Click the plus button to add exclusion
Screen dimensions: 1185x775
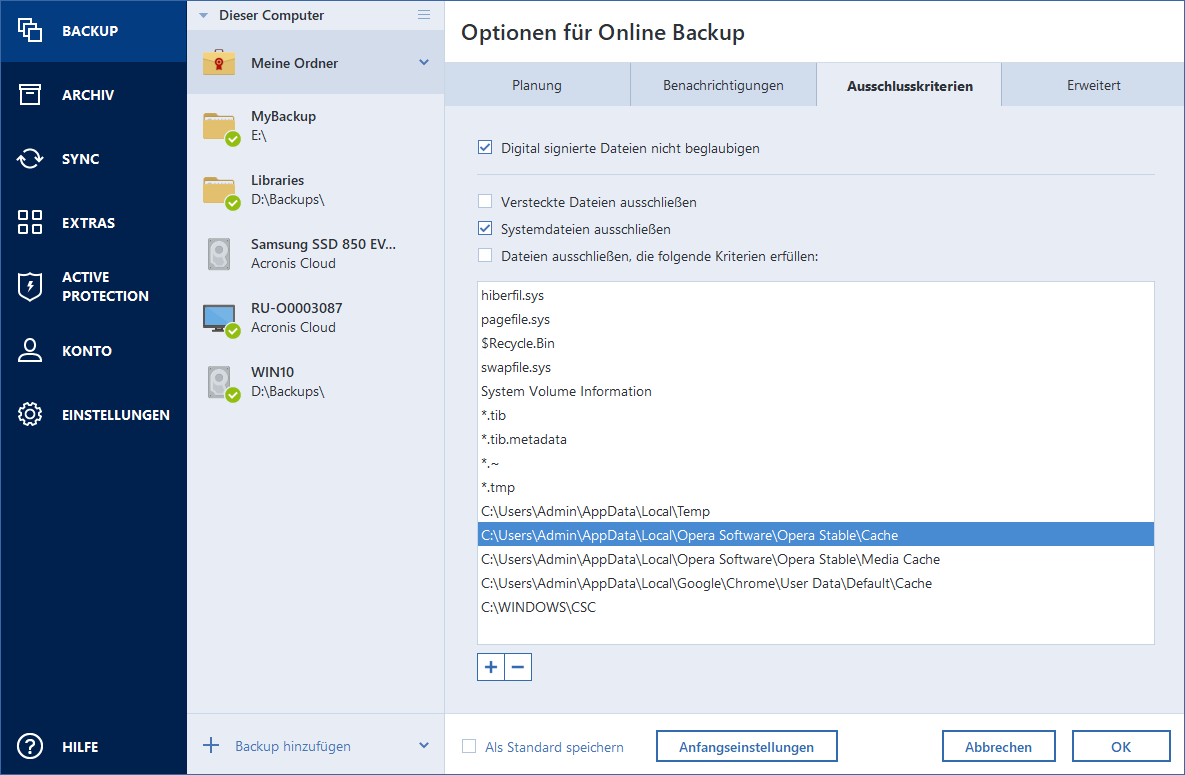[491, 667]
